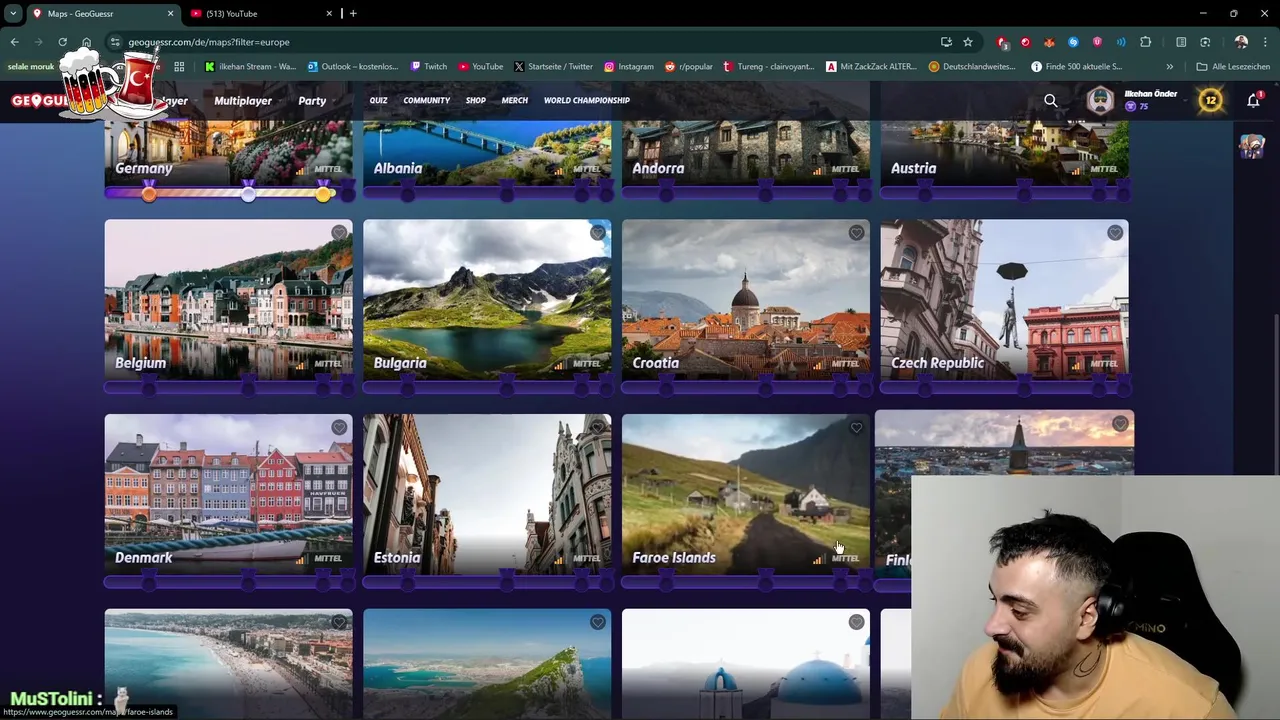
Task: Click the friends avatar icon in right sidebar
Action: tap(1252, 146)
